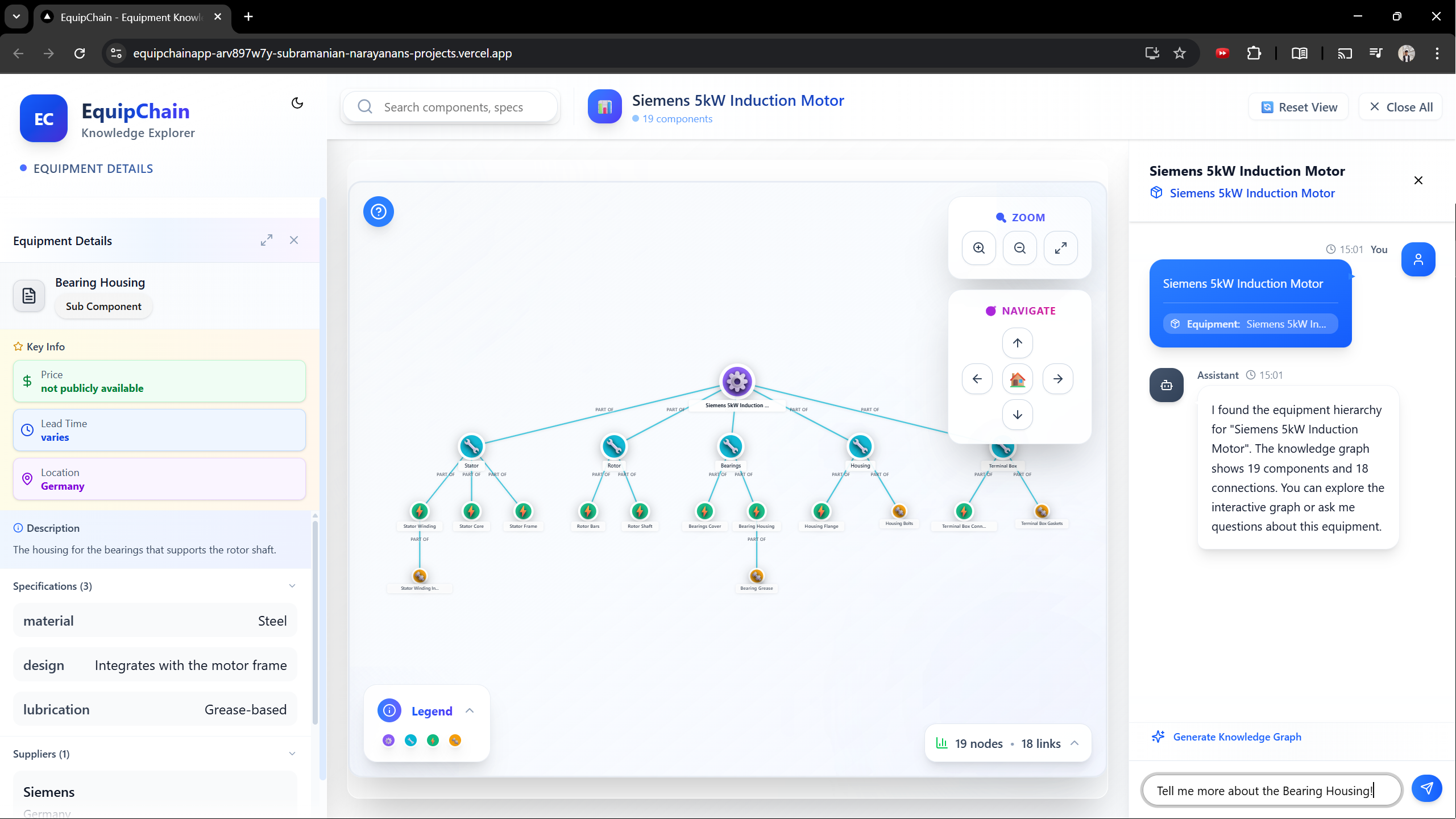Click Generate Knowledge Graph link
Screen dimensions: 1456x819
1237,737
